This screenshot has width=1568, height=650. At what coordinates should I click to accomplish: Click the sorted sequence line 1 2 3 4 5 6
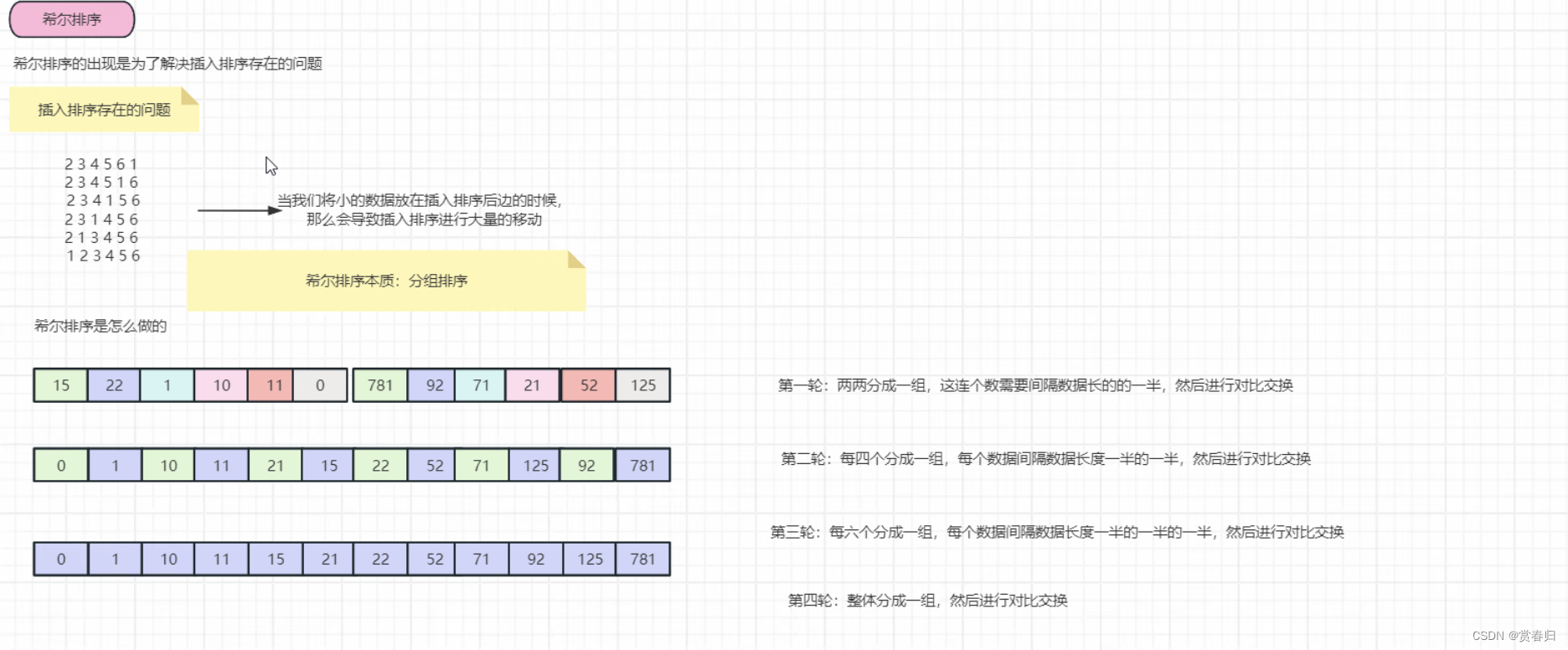pos(103,256)
